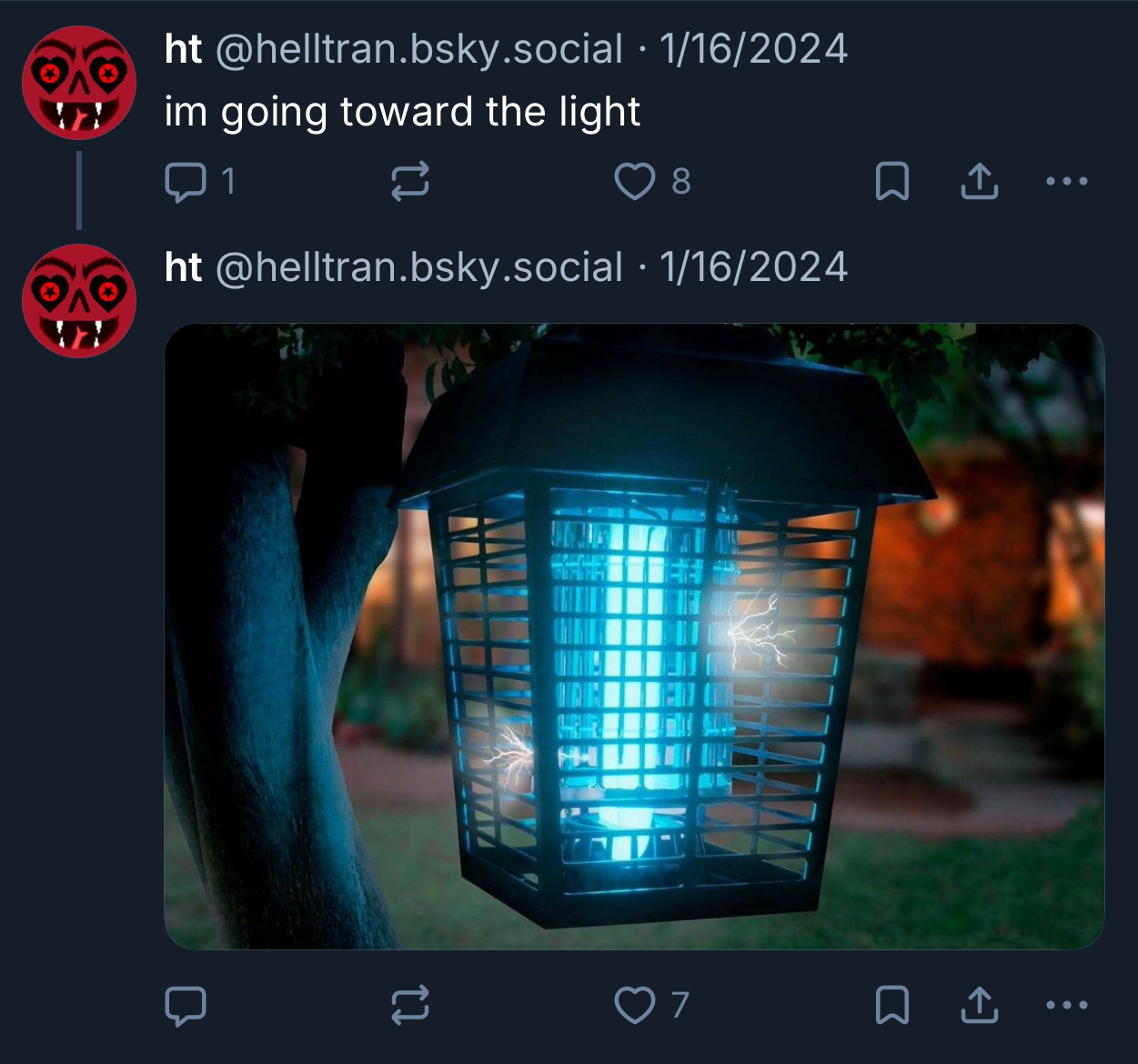Viewport: 1138px width, 1064px height.
Task: Repost the "im going toward the light" post
Action: 410,181
